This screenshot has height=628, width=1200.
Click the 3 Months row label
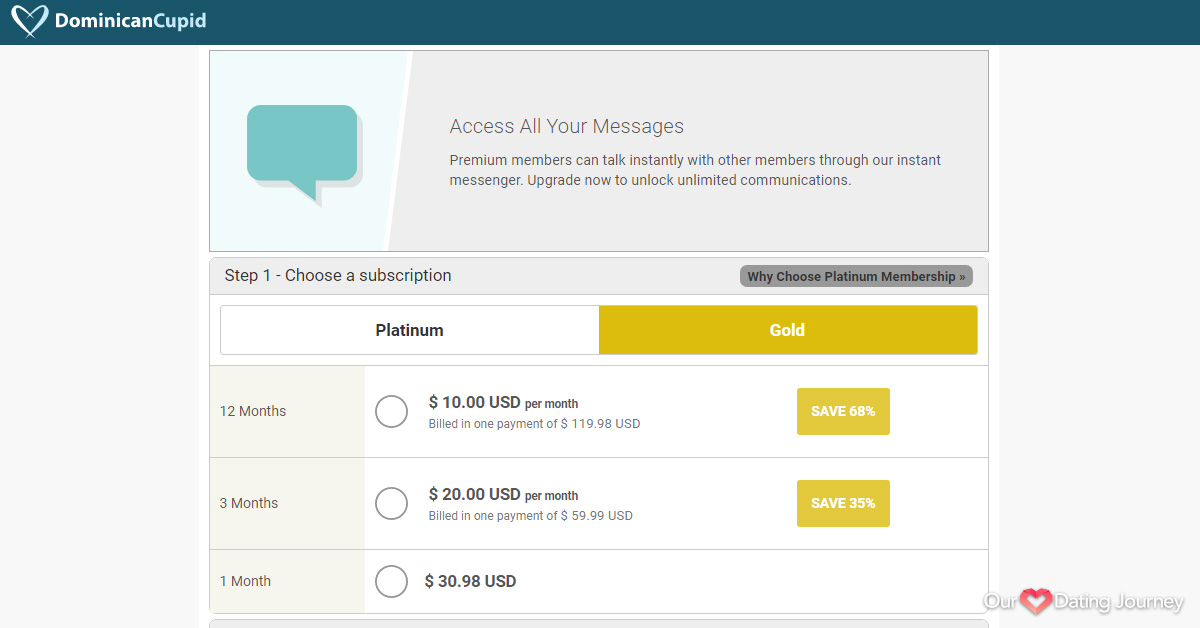(249, 503)
